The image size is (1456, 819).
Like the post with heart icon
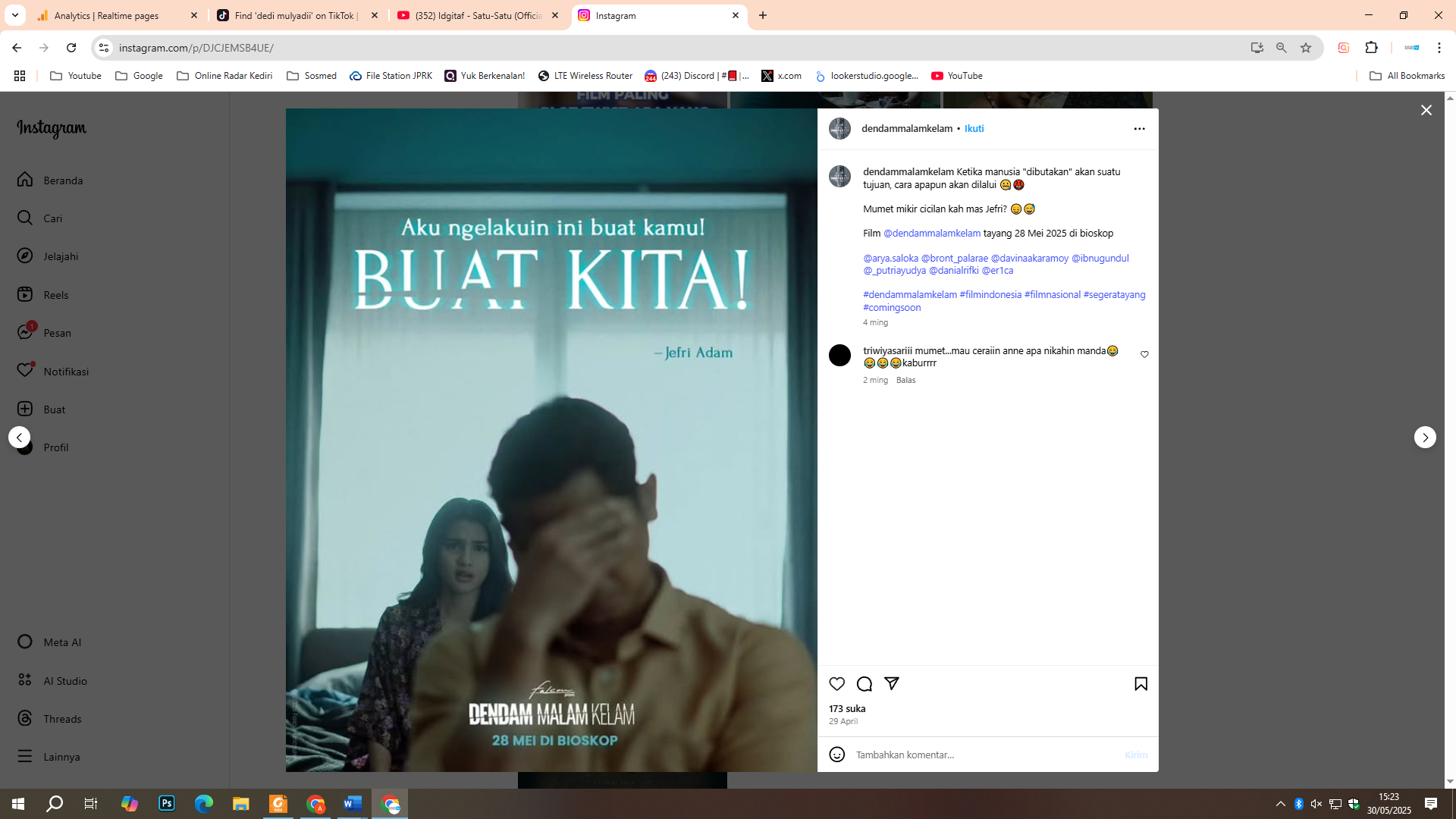coord(836,684)
